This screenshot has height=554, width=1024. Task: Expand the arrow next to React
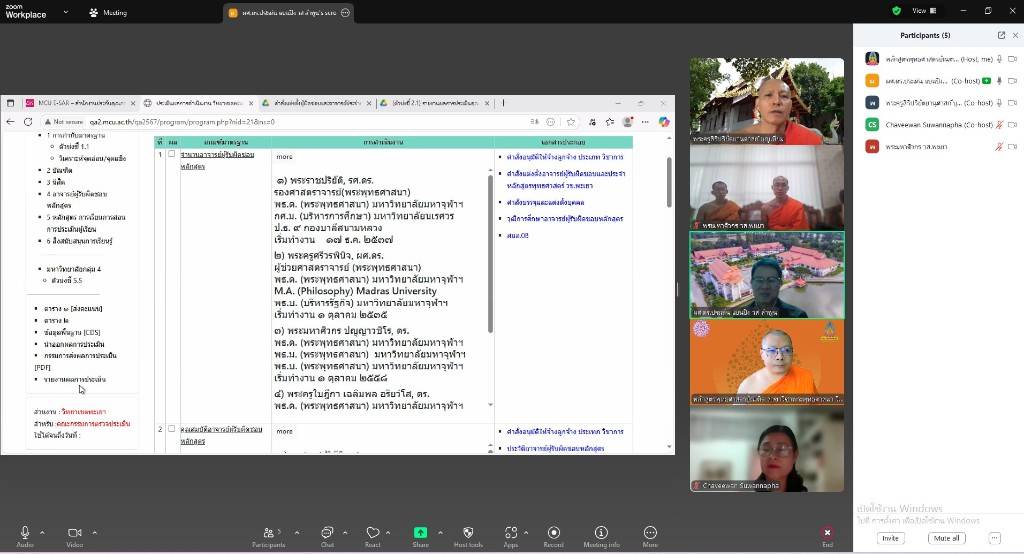pos(388,532)
